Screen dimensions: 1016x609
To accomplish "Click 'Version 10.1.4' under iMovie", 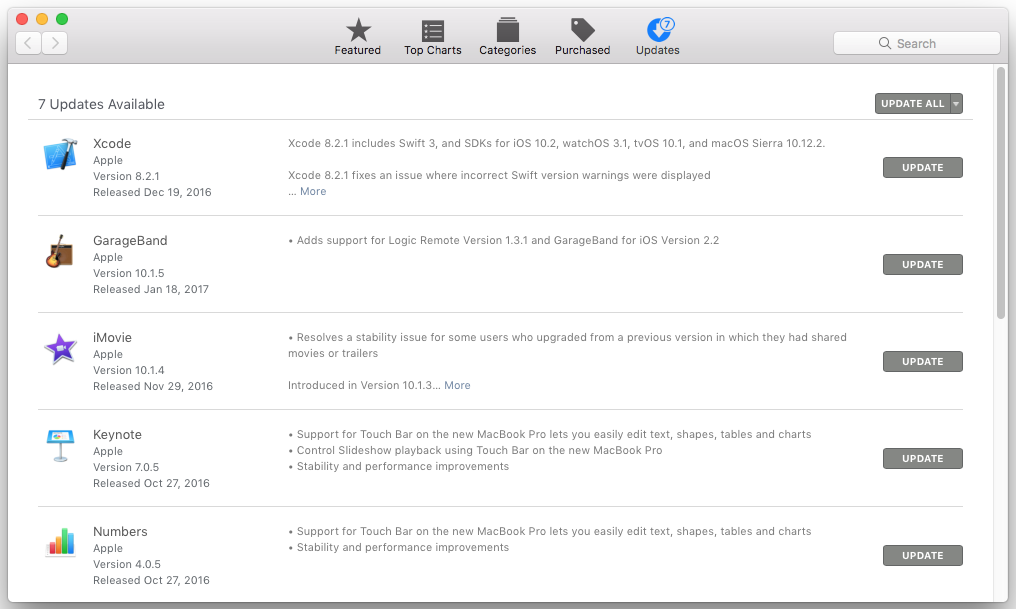I will (x=129, y=370).
